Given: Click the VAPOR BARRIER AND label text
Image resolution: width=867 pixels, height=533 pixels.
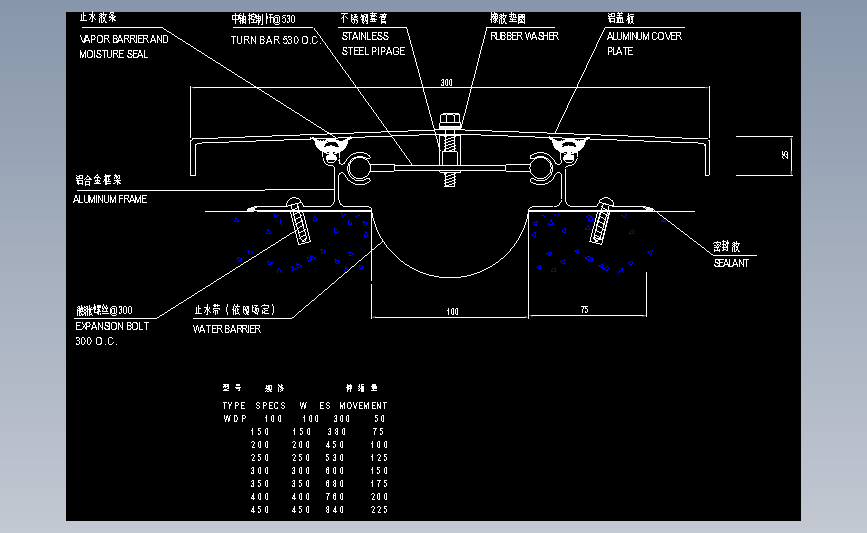Looking at the screenshot, I should 124,39.
